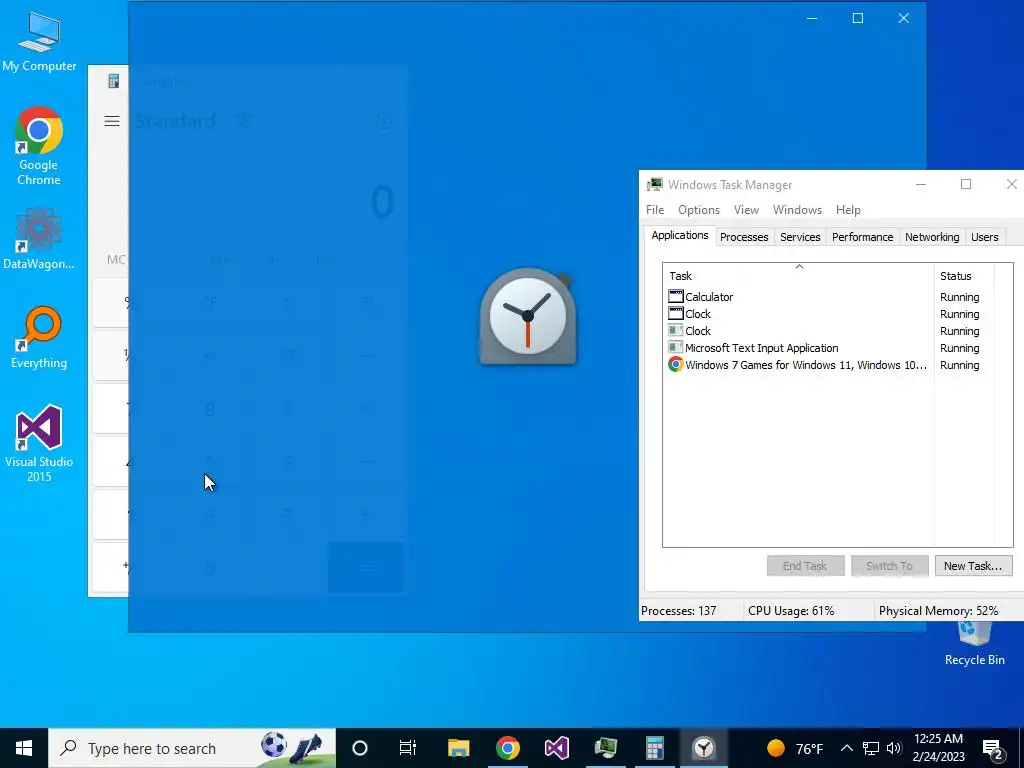Image resolution: width=1024 pixels, height=768 pixels.
Task: Open File Explorer from taskbar
Action: 458,748
